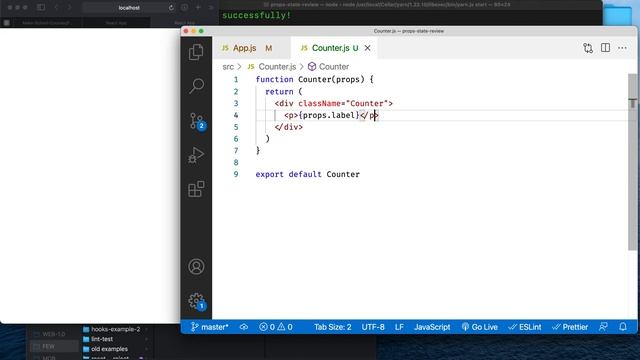
Task: Split the editor to the right
Action: click(605, 48)
